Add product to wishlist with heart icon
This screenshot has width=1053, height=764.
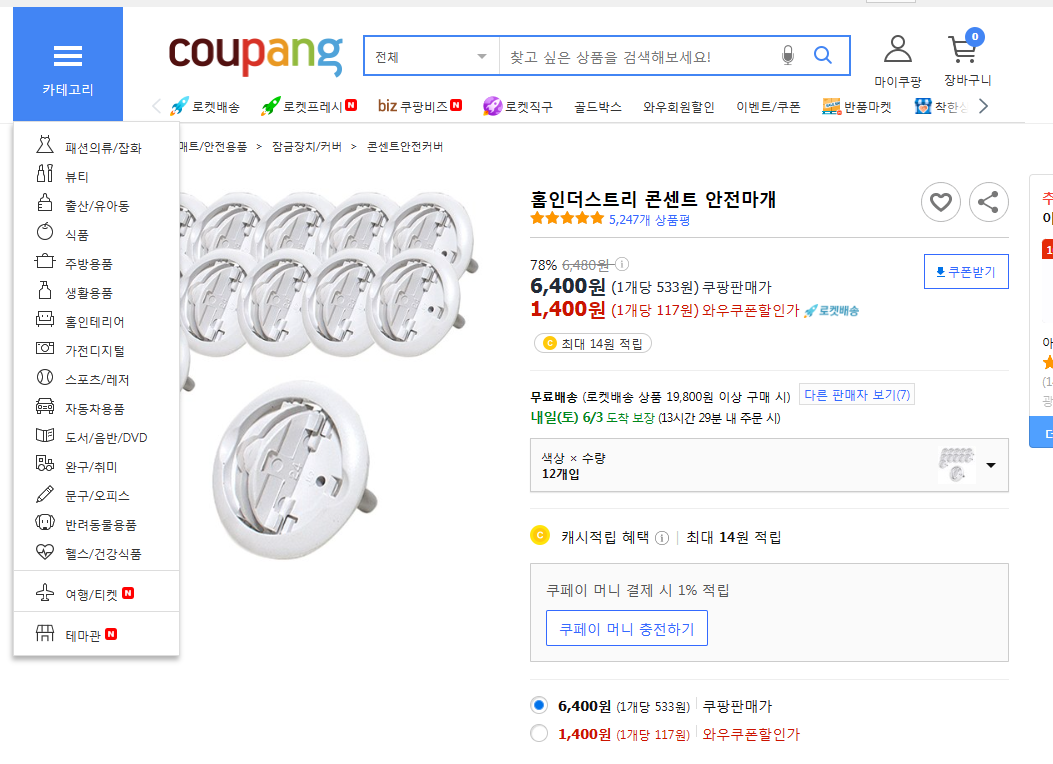click(x=940, y=203)
